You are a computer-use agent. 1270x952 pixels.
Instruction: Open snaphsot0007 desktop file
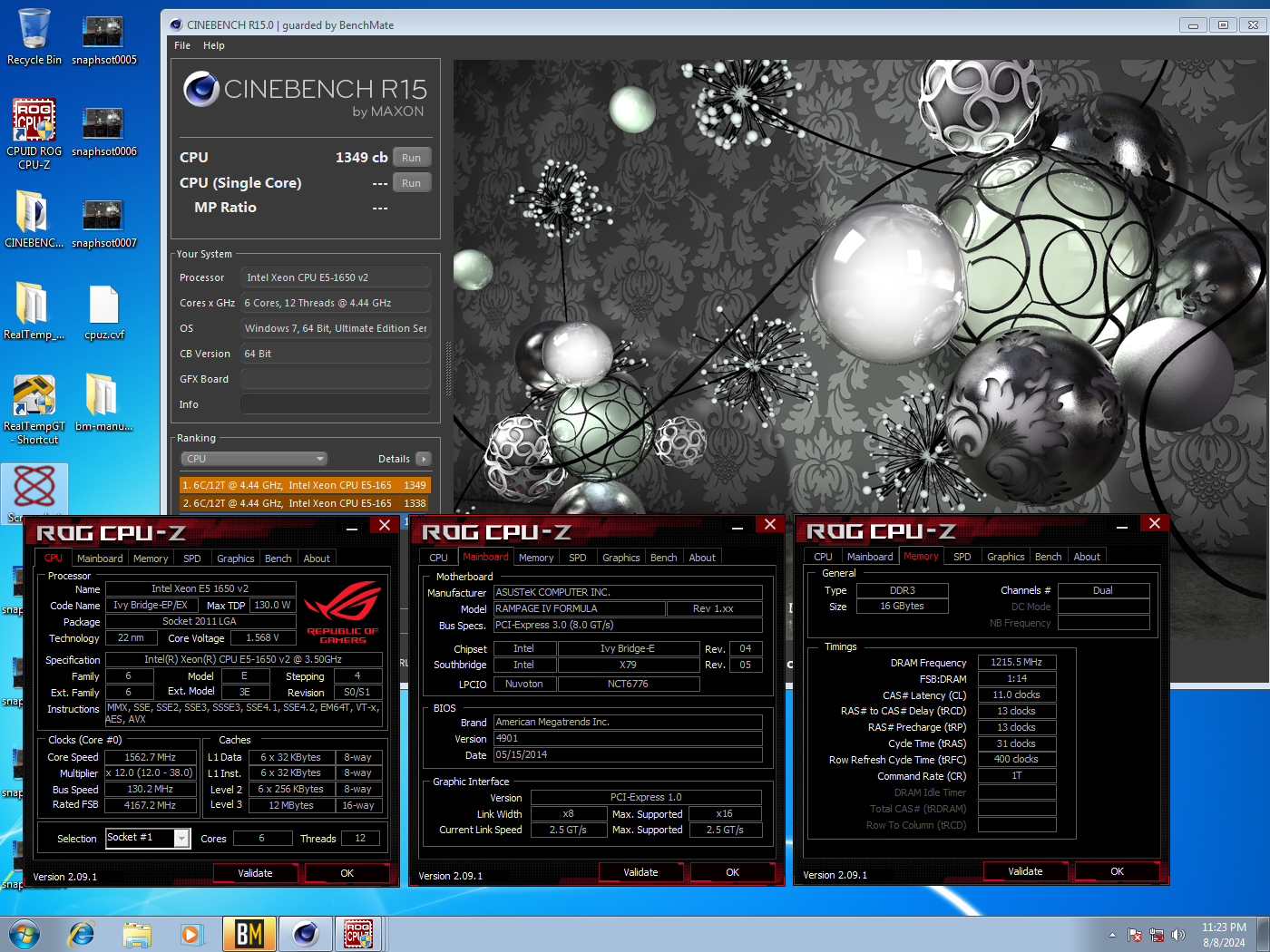point(104,223)
